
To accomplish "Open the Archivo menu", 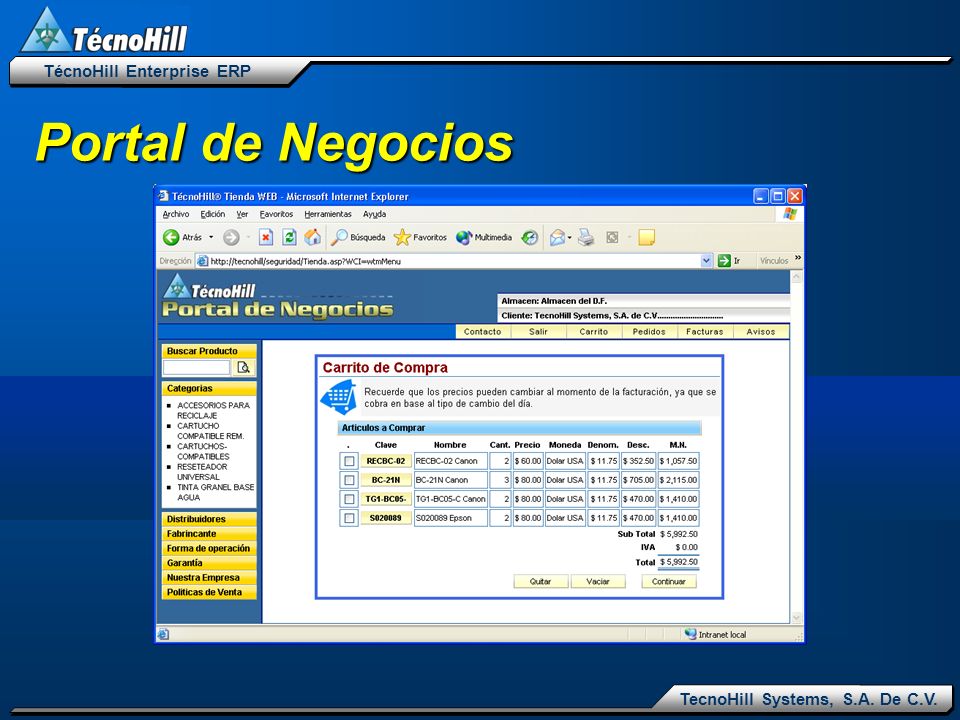I will [x=176, y=214].
